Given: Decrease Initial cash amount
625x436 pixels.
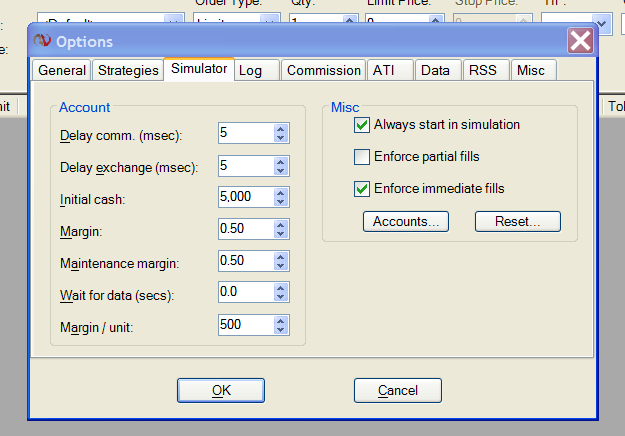Looking at the screenshot, I should 281,201.
